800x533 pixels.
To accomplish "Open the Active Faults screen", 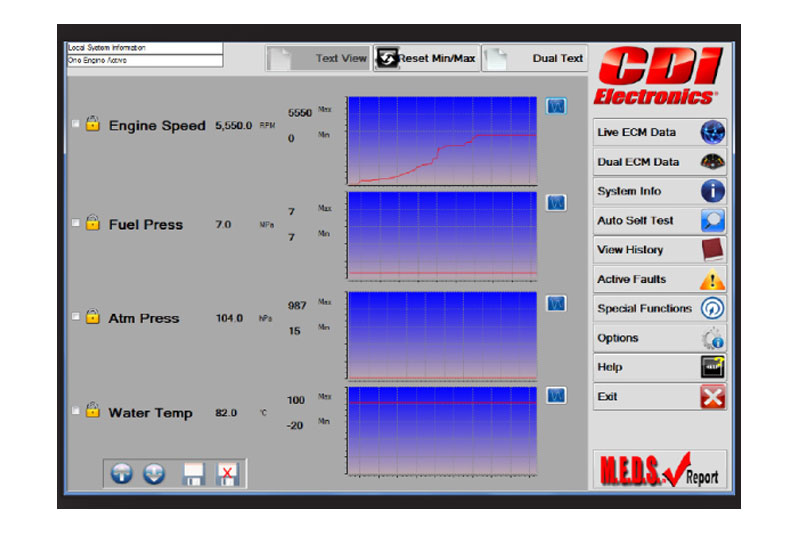I will 659,280.
